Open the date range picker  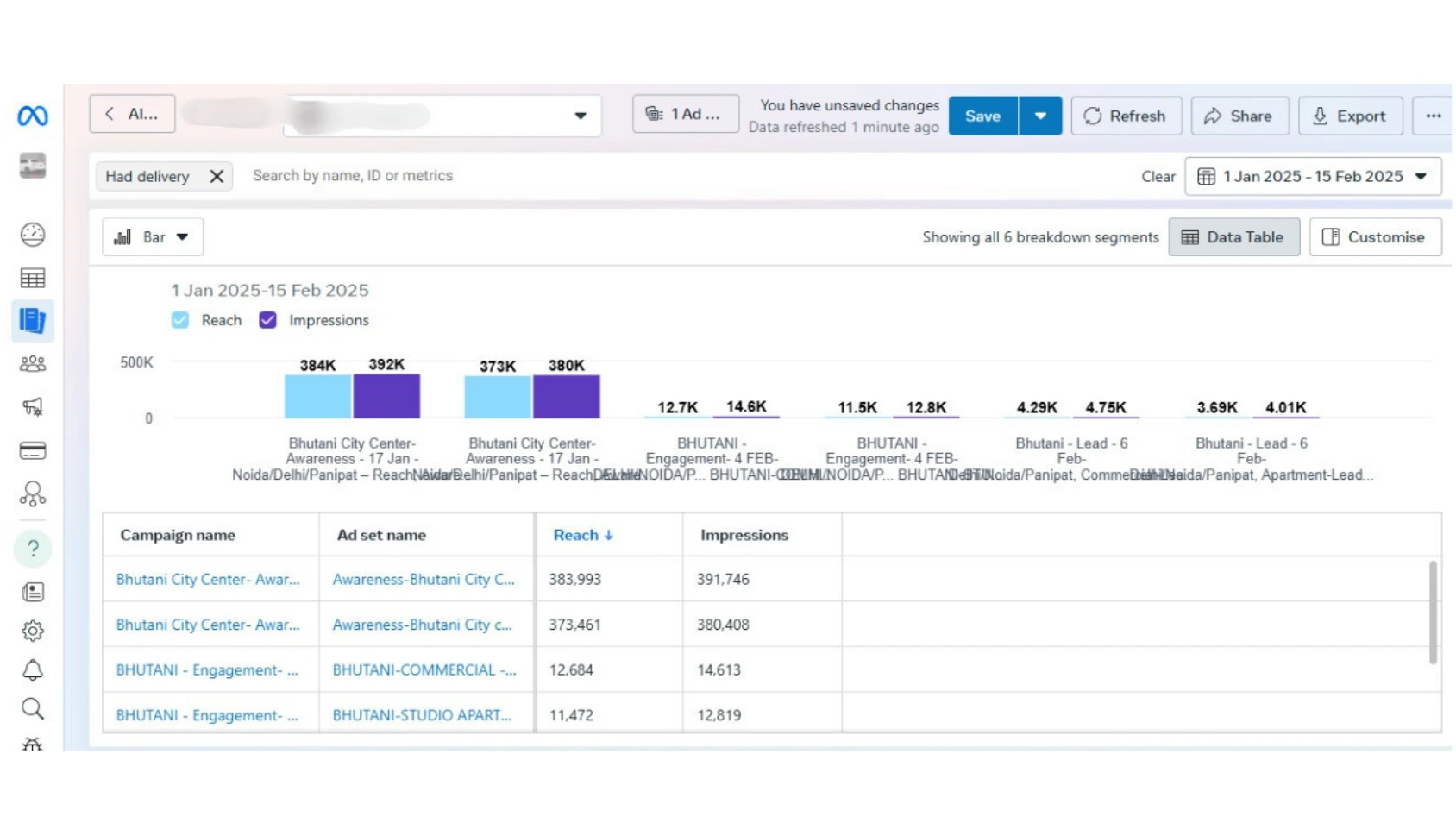pyautogui.click(x=1313, y=176)
